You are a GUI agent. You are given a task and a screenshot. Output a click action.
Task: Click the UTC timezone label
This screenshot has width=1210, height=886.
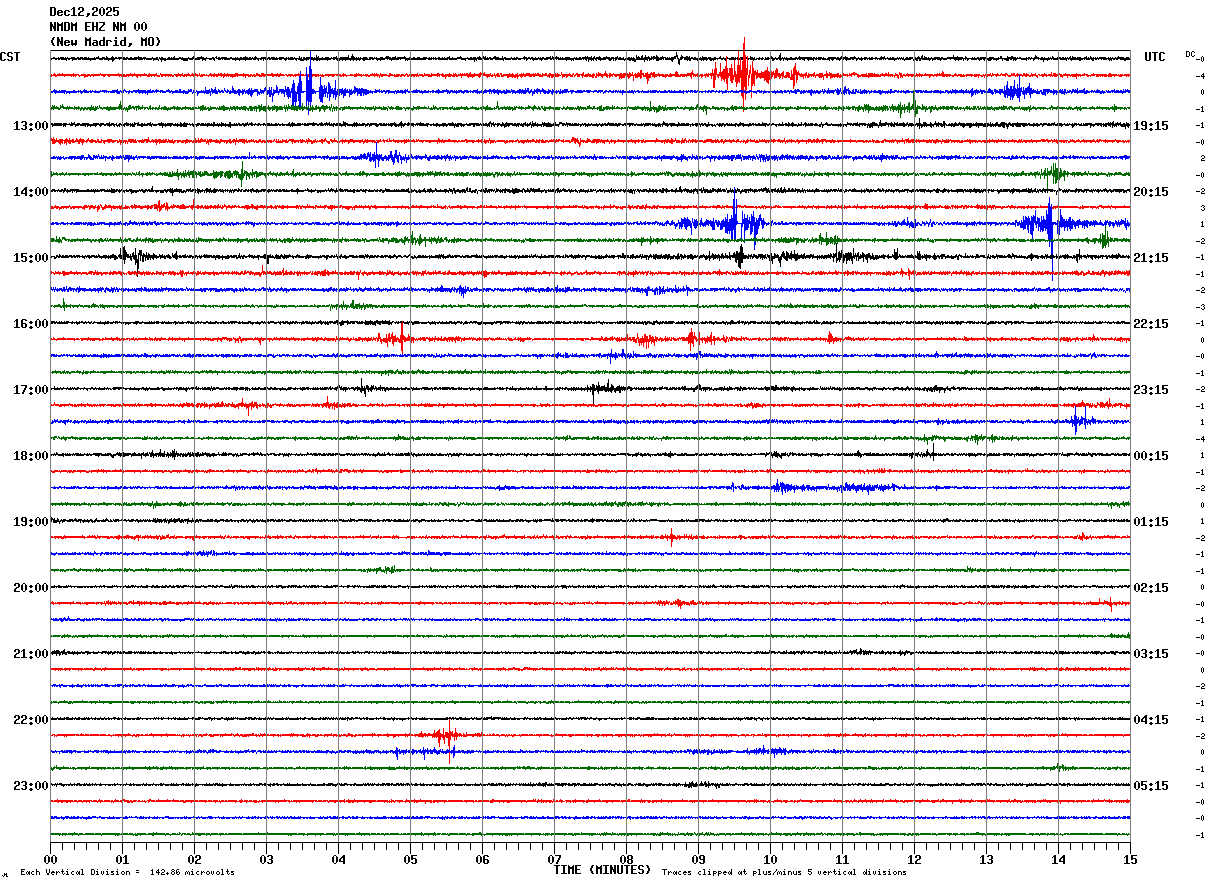1155,57
